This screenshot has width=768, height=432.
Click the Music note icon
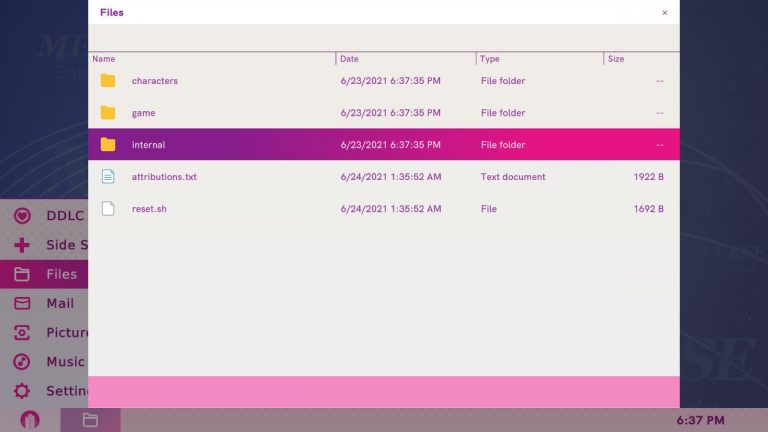22,362
